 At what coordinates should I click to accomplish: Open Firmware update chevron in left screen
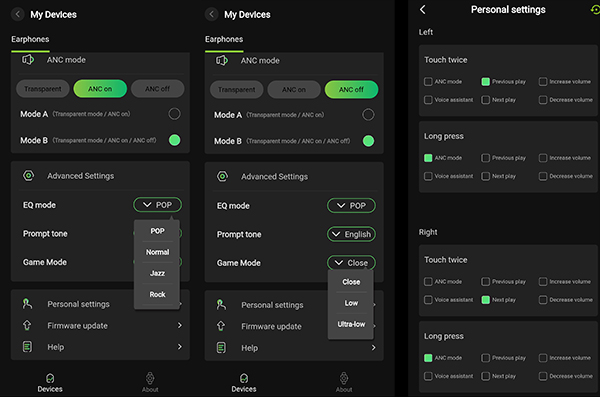tap(179, 325)
